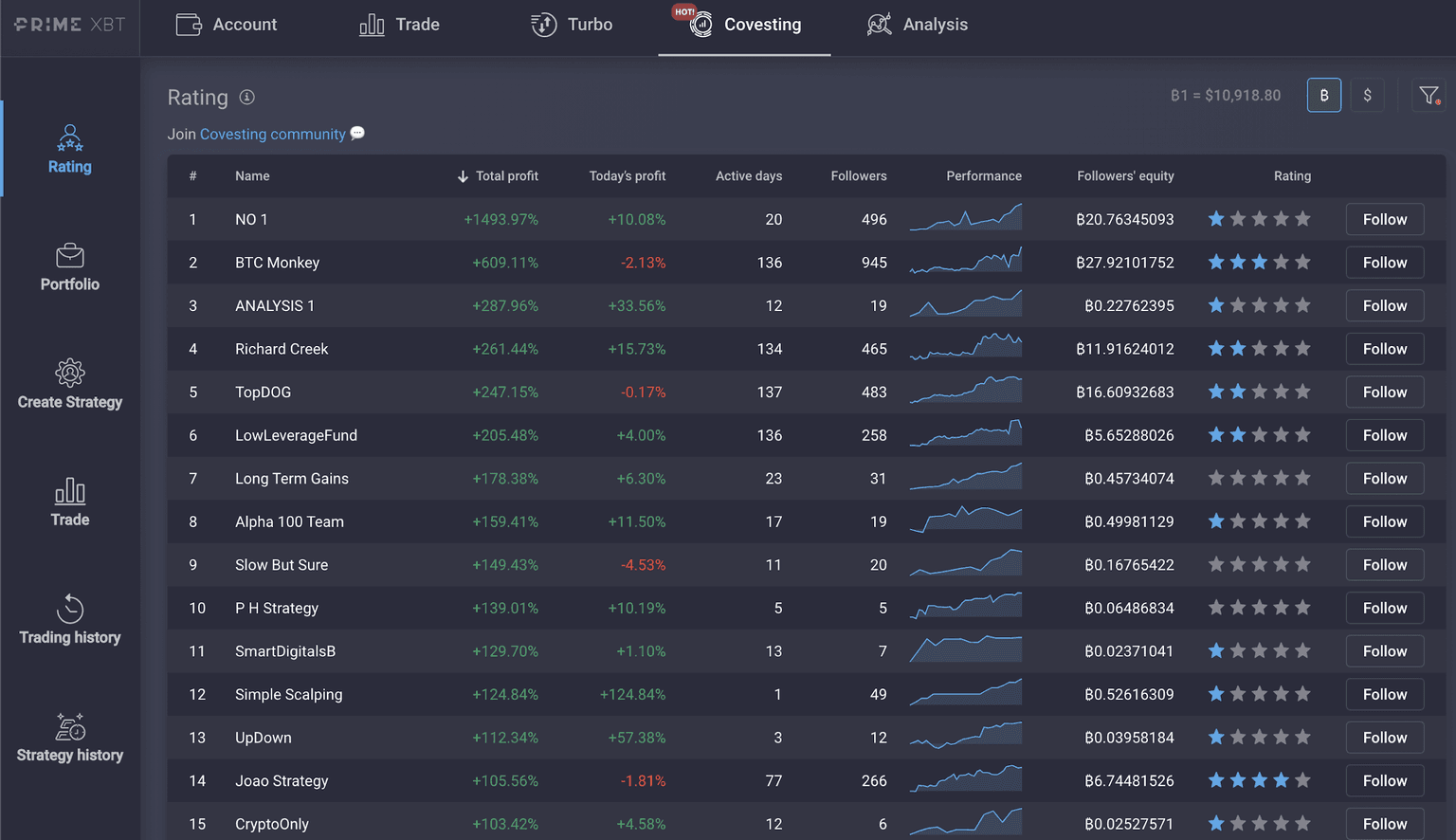Image resolution: width=1456 pixels, height=840 pixels.
Task: Open Trading history from the sidebar
Action: 69,621
